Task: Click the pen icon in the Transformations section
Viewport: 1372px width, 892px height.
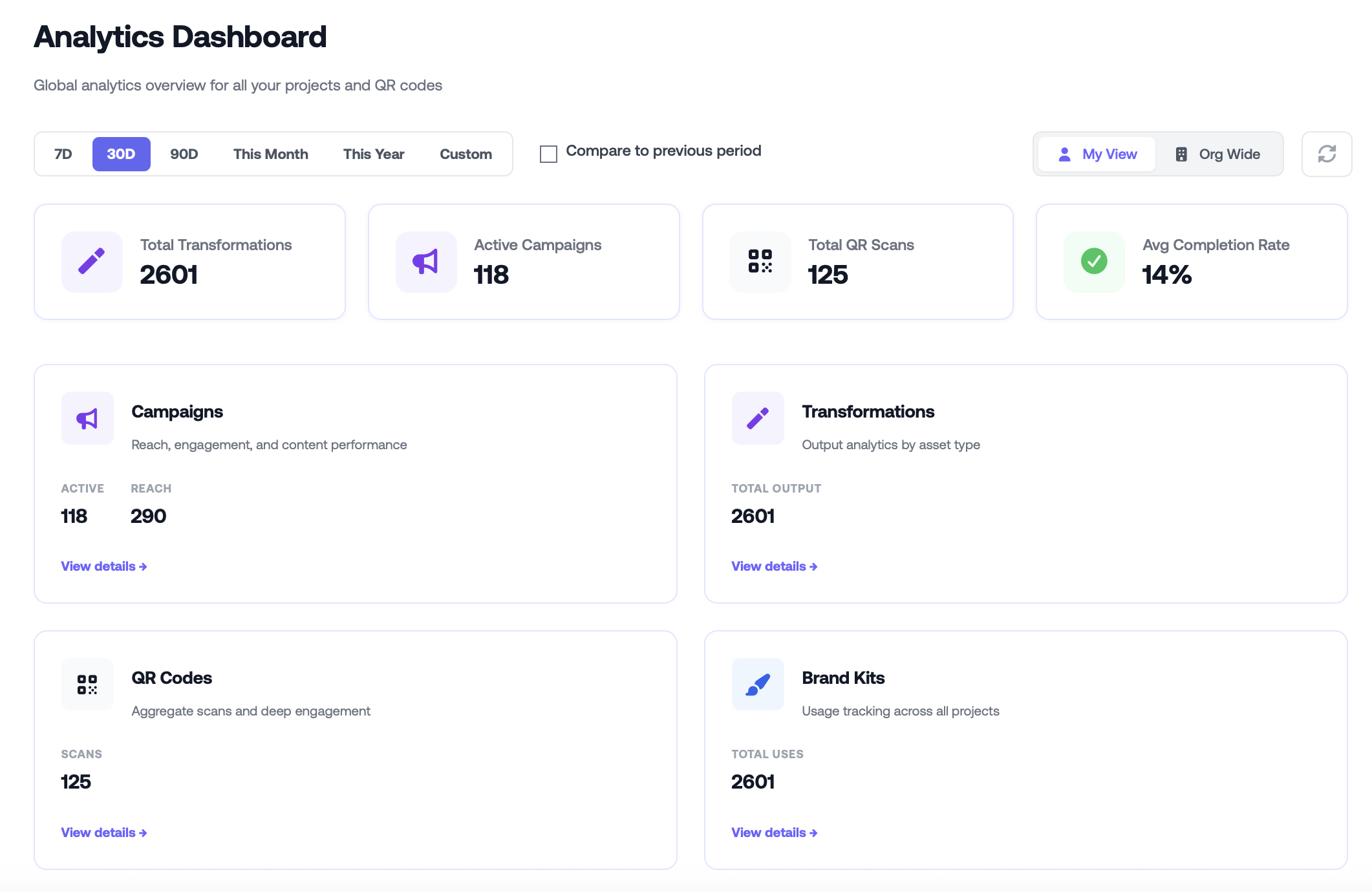Action: pos(757,418)
